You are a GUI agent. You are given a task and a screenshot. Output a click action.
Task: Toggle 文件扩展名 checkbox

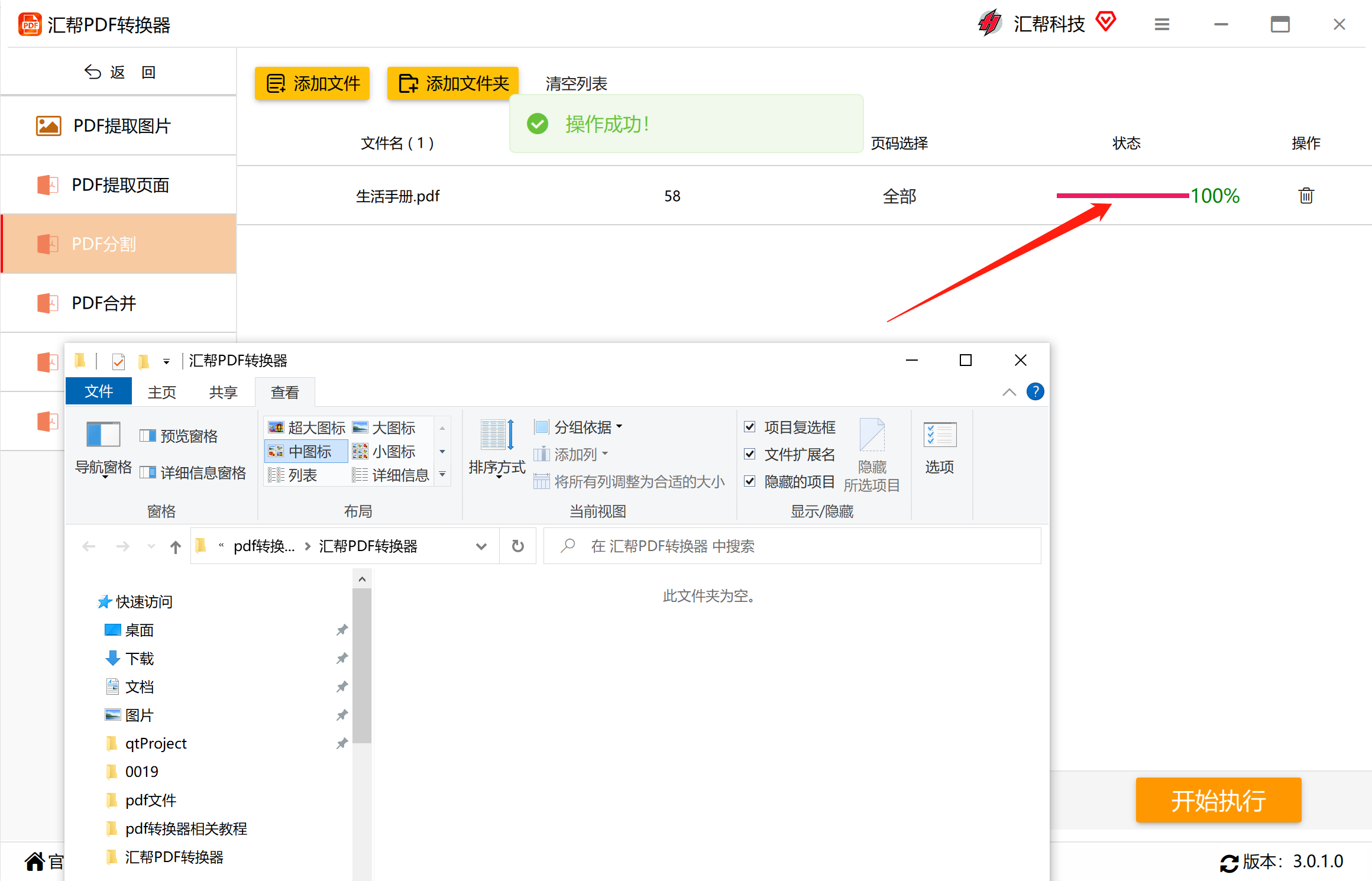click(749, 454)
